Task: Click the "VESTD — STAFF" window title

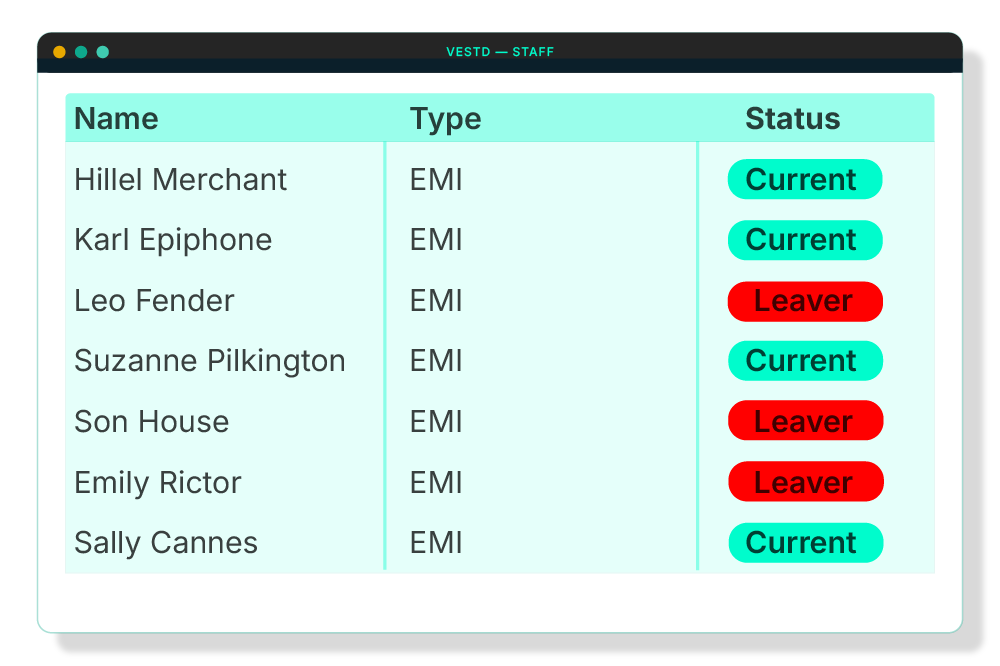Action: (500, 52)
